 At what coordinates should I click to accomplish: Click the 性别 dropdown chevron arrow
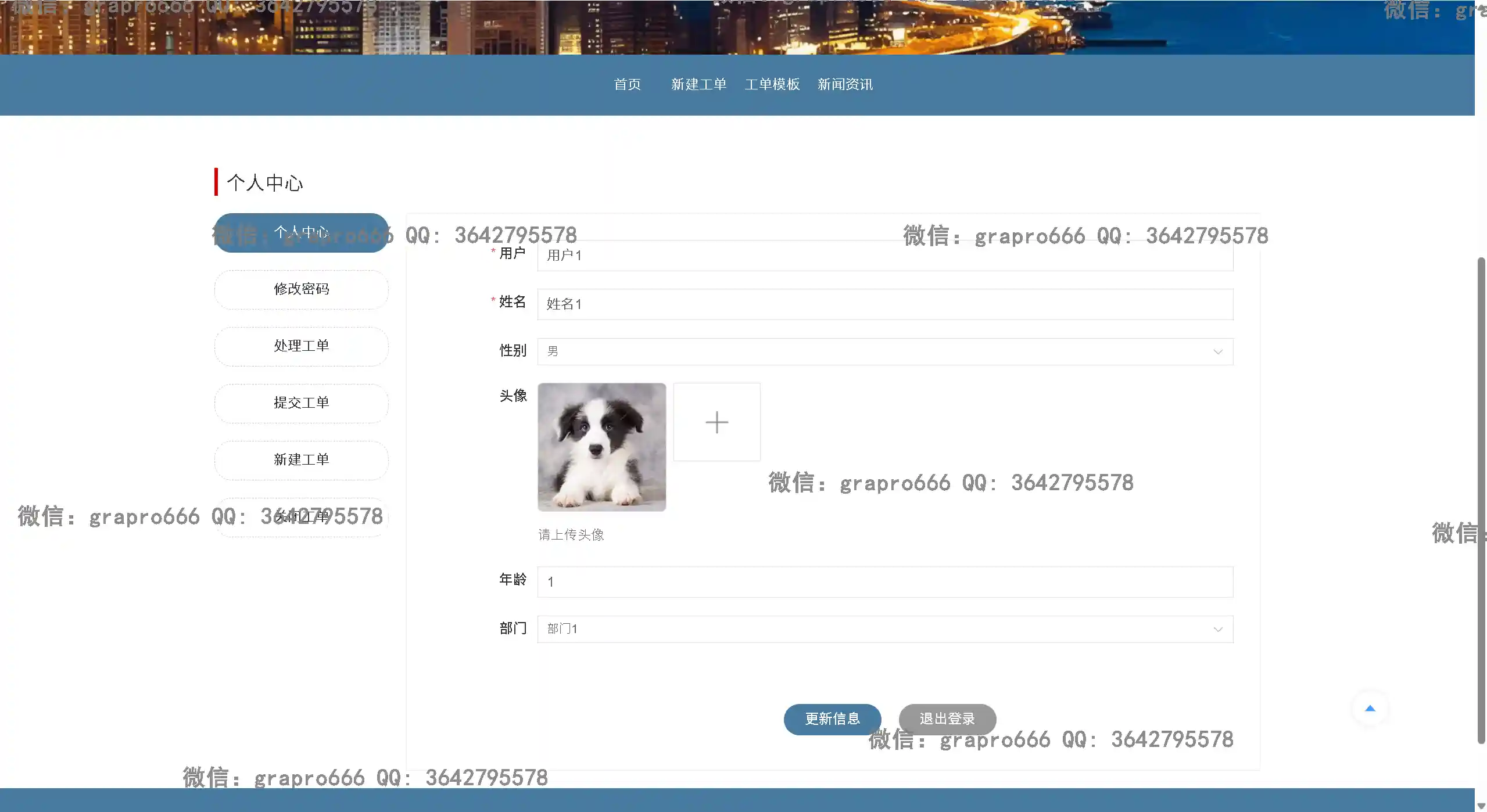pyautogui.click(x=1217, y=352)
